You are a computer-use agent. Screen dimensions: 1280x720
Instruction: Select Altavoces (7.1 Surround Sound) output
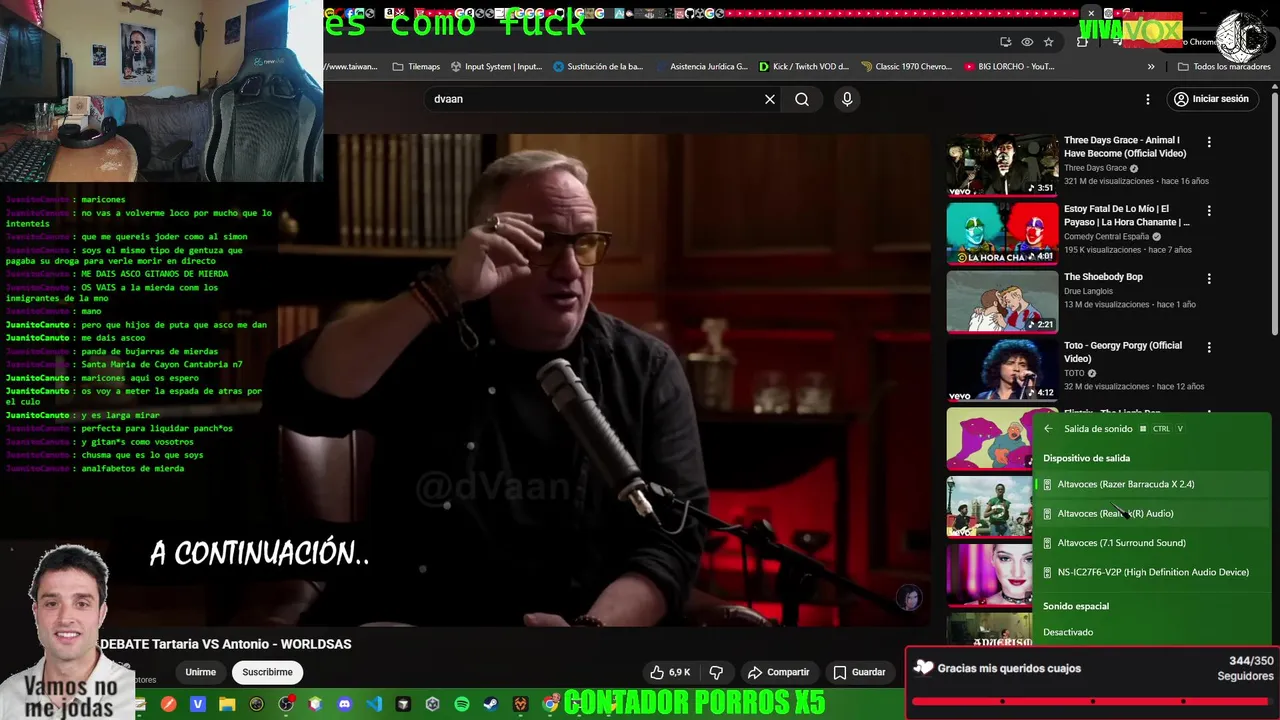(1152, 543)
